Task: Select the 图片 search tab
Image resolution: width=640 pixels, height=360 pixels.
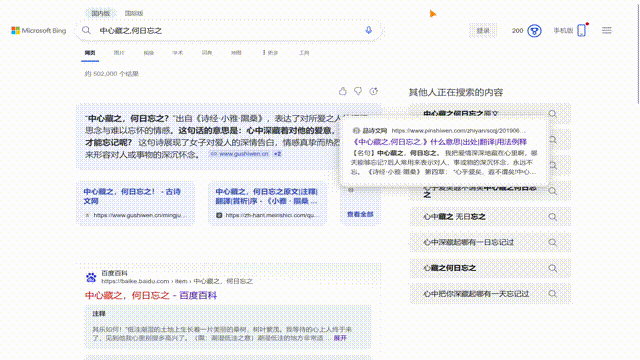Action: point(119,53)
